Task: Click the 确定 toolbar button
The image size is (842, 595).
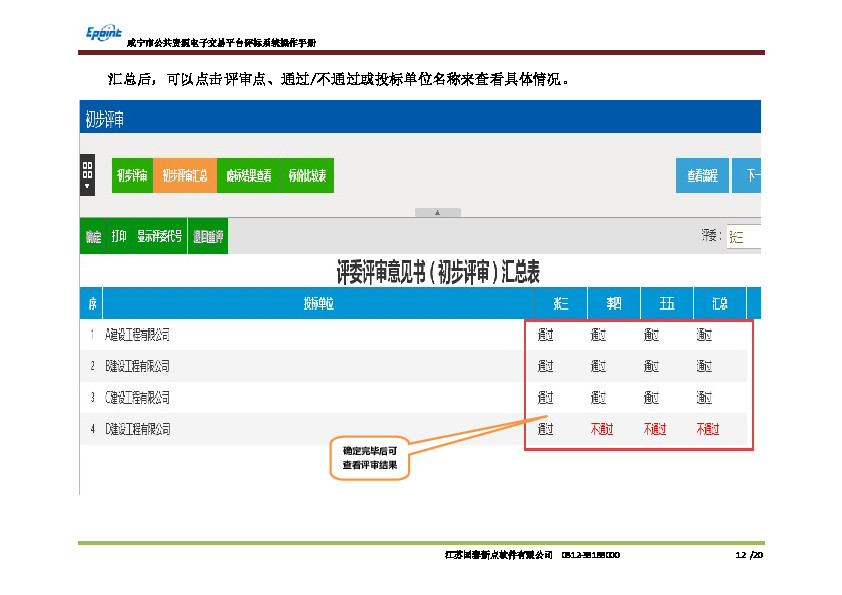Action: (x=93, y=237)
